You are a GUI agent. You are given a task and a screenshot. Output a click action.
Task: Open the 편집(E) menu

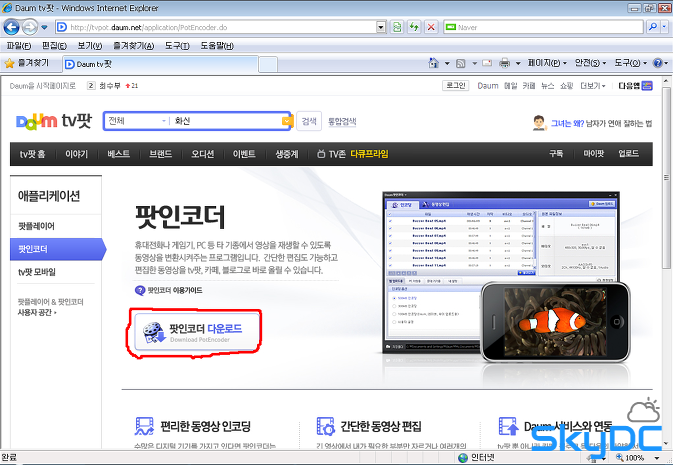[54, 46]
